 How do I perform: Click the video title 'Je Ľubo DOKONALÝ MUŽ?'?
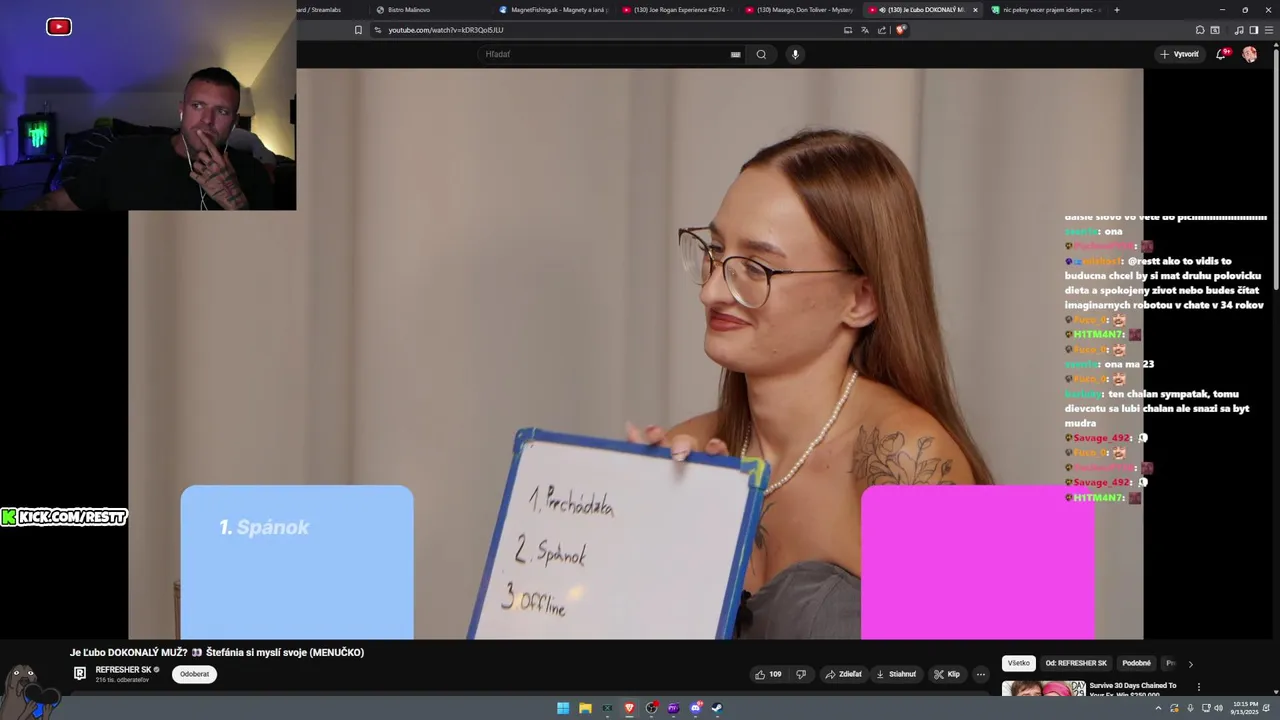pos(217,652)
